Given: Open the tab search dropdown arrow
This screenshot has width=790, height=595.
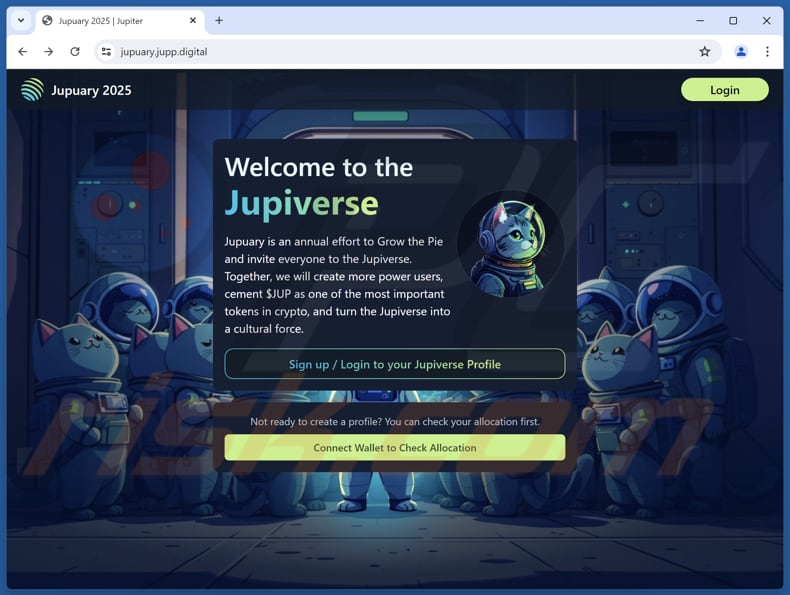Looking at the screenshot, I should pos(21,21).
